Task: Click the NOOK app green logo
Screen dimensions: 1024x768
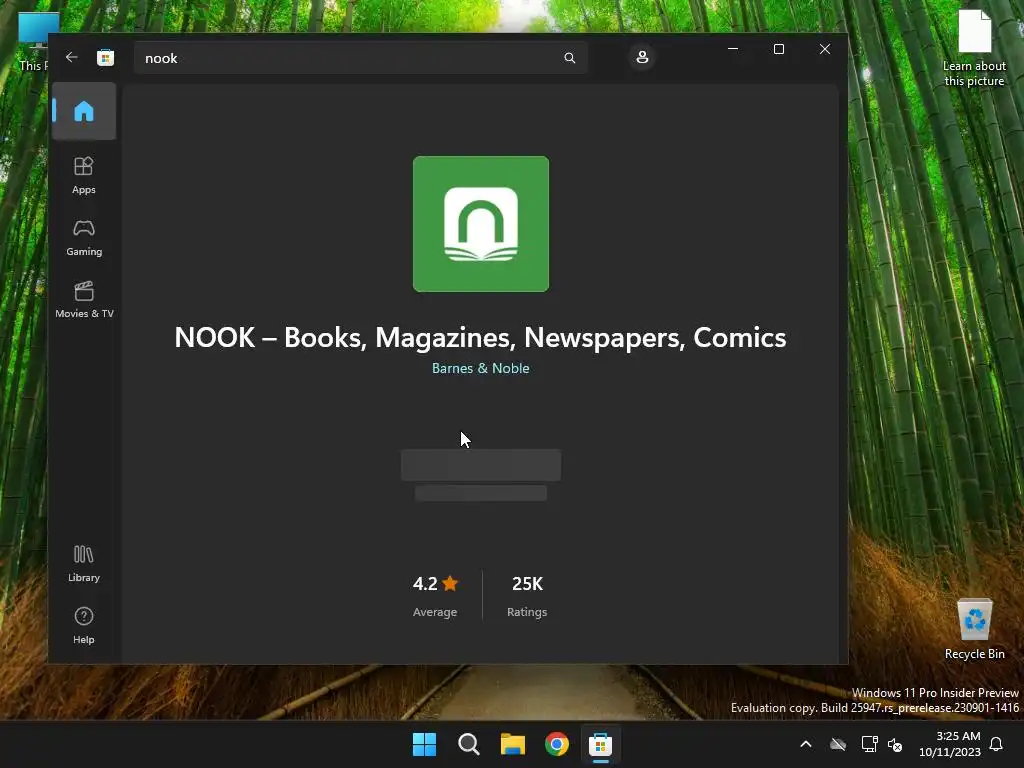Action: tap(481, 224)
